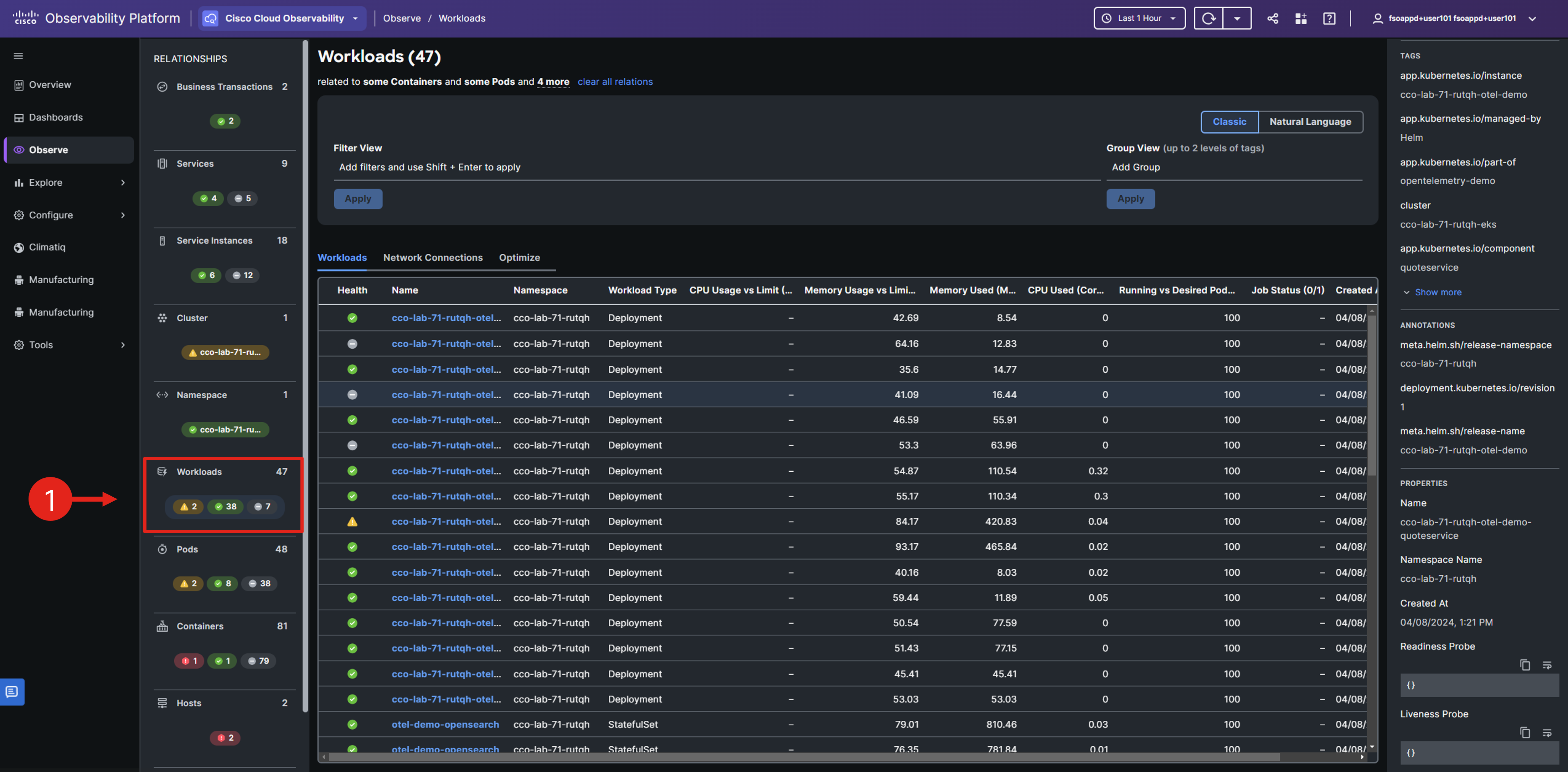Open the feedback chat icon at bottom left
The width and height of the screenshot is (1568, 772).
click(x=12, y=692)
